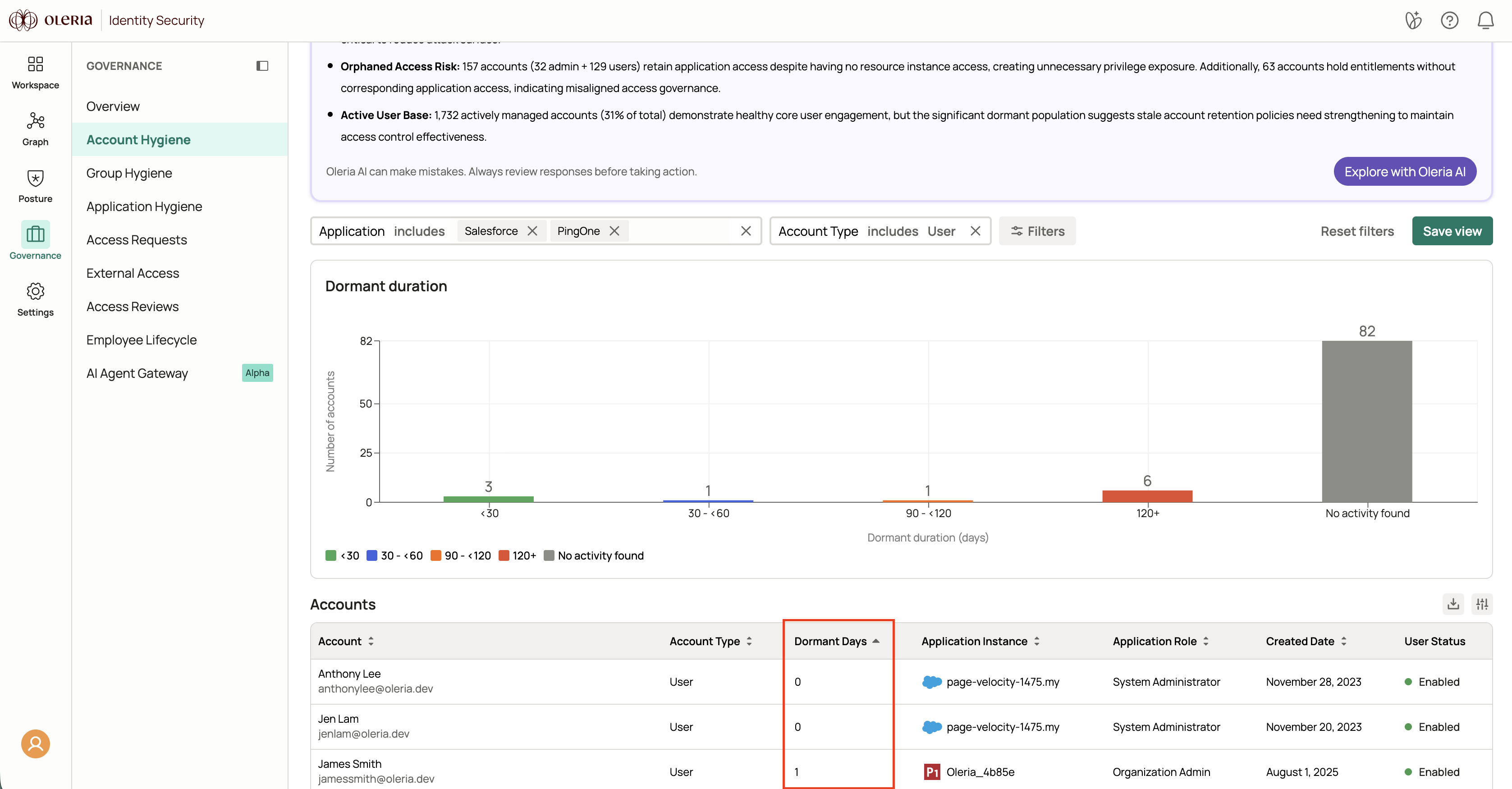Click the Oleria logo
The width and height of the screenshot is (1512, 789).
[x=50, y=20]
